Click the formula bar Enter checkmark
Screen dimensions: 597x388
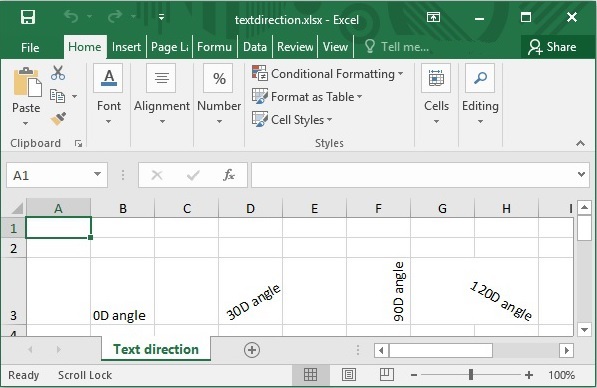193,175
